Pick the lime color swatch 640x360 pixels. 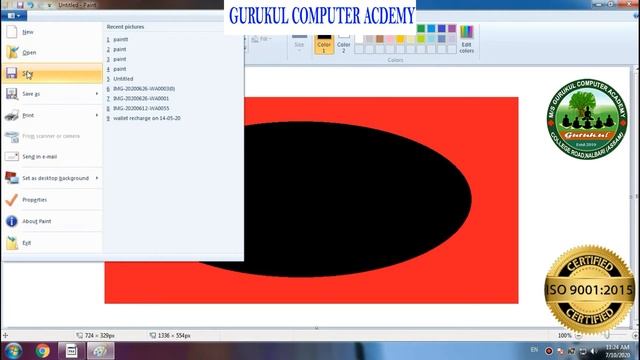[421, 39]
